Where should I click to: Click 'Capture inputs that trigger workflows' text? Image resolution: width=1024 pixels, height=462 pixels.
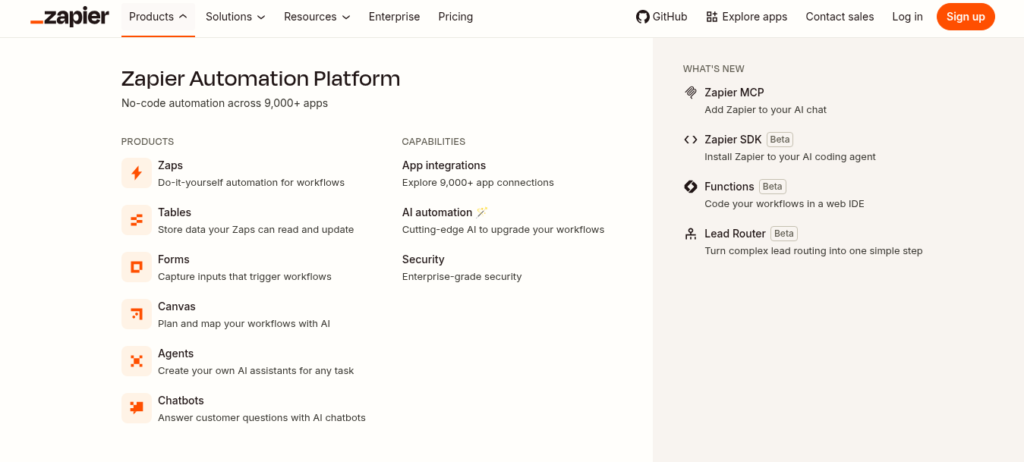pyautogui.click(x=245, y=277)
